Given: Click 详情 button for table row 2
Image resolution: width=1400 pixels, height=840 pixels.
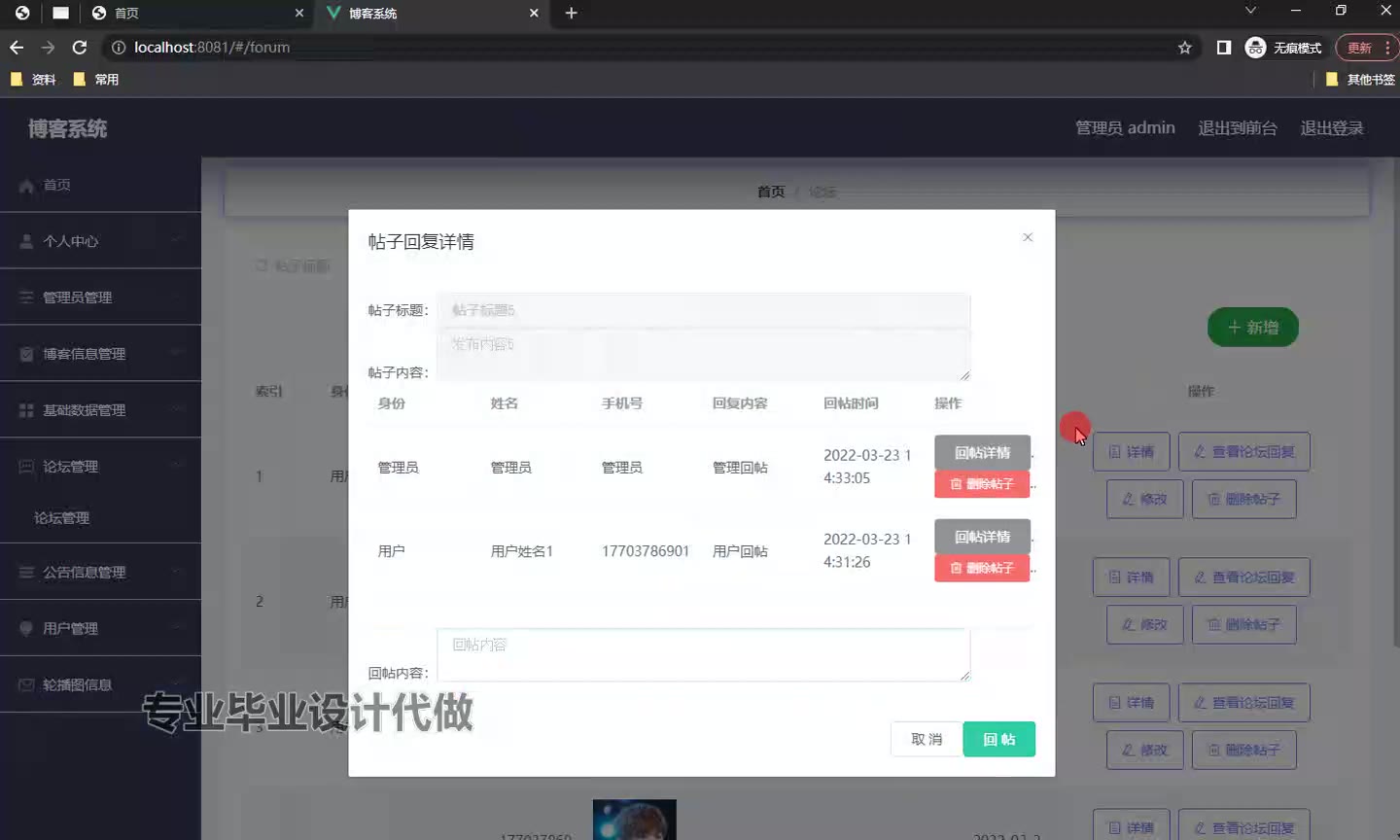Looking at the screenshot, I should (1132, 577).
